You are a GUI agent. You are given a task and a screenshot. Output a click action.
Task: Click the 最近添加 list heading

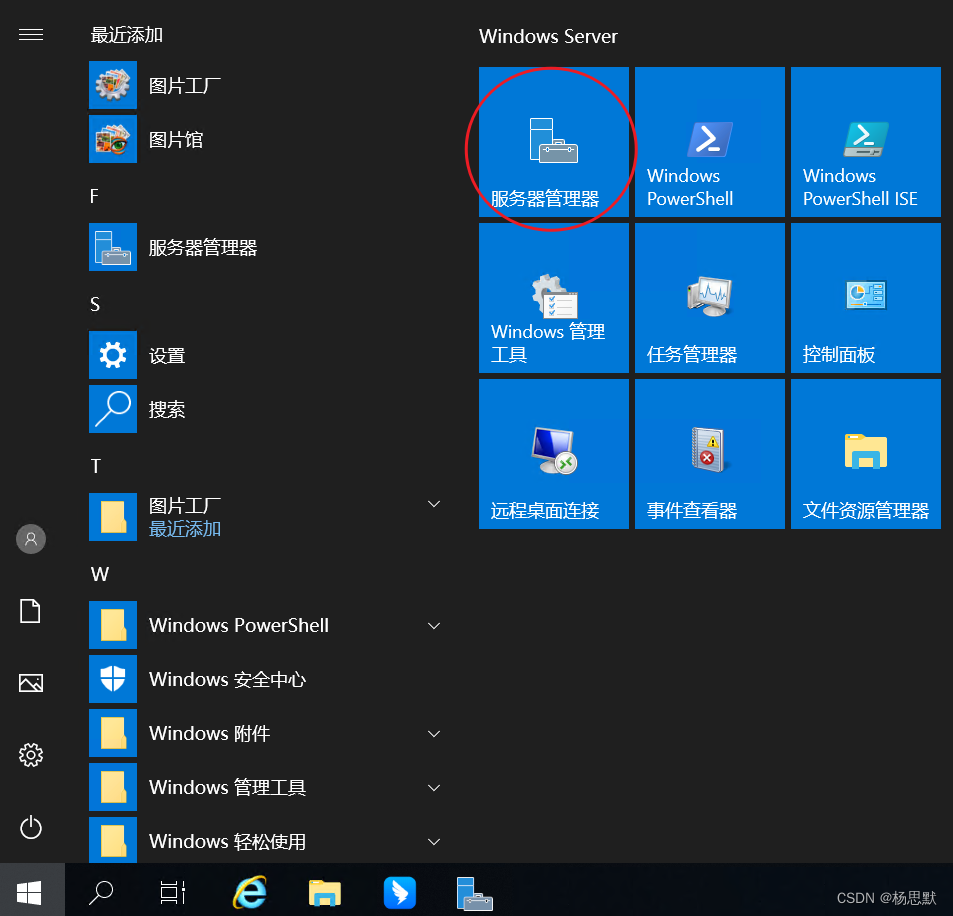[x=126, y=35]
